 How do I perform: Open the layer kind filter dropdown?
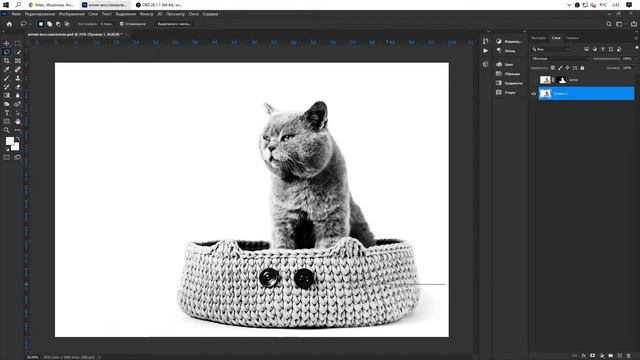coord(551,49)
